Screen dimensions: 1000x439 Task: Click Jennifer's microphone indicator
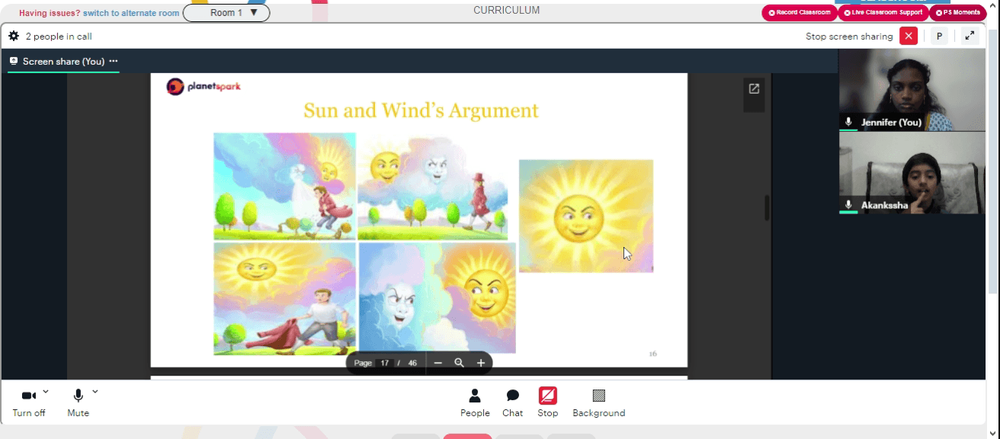(x=848, y=122)
